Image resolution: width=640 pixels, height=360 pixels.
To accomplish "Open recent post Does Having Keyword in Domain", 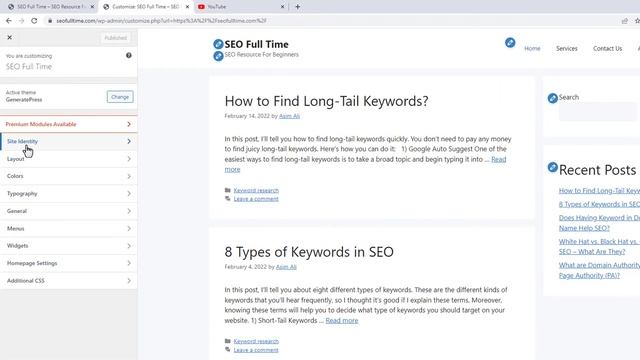I will pyautogui.click(x=599, y=223).
